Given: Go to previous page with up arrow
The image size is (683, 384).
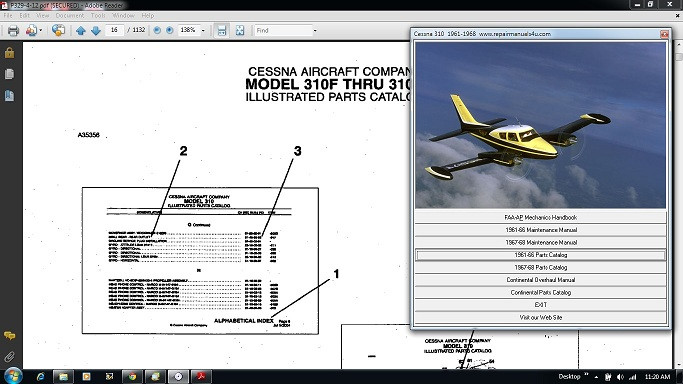Looking at the screenshot, I should tap(81, 30).
